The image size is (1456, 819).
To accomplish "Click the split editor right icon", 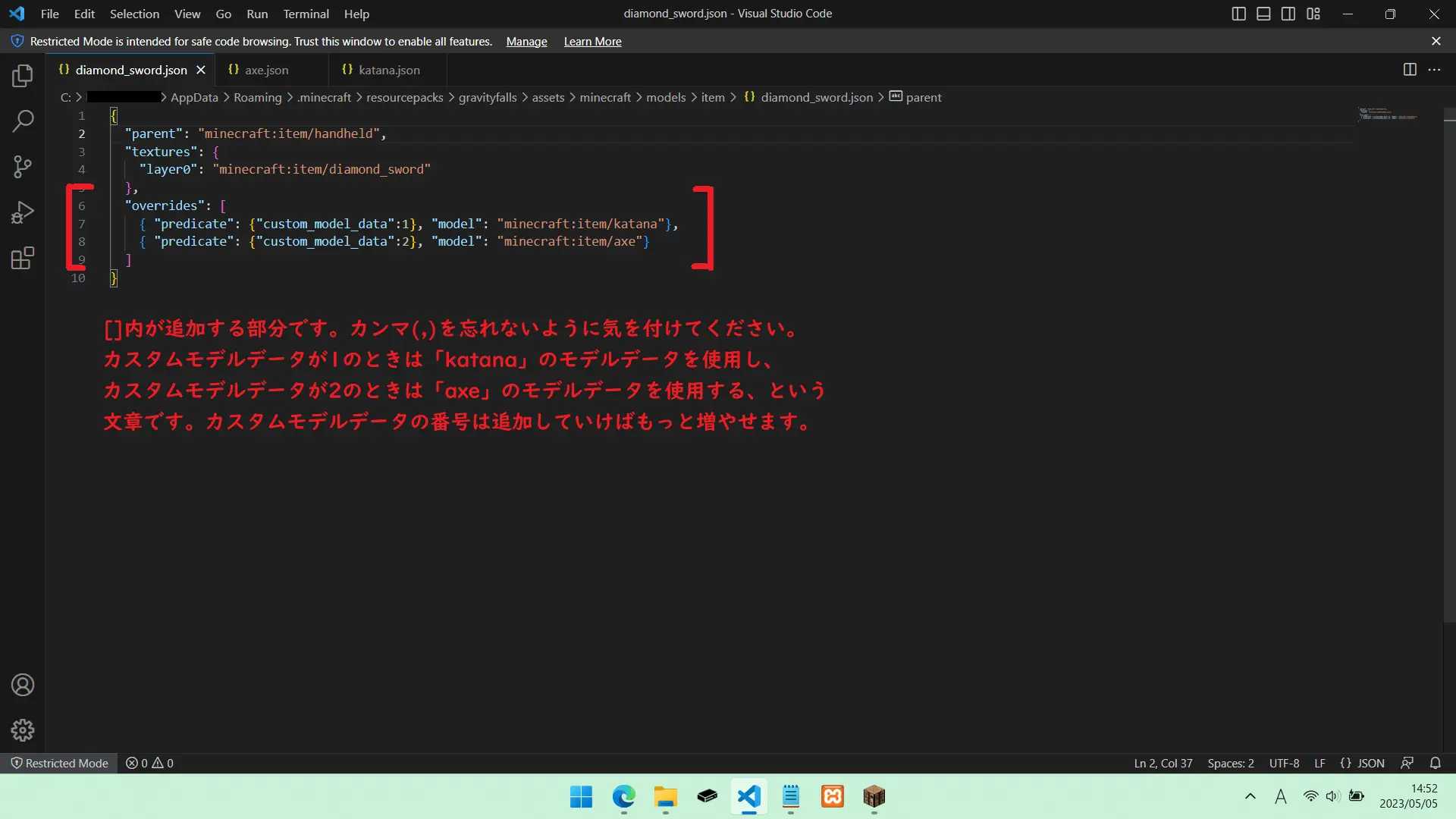I will point(1410,70).
